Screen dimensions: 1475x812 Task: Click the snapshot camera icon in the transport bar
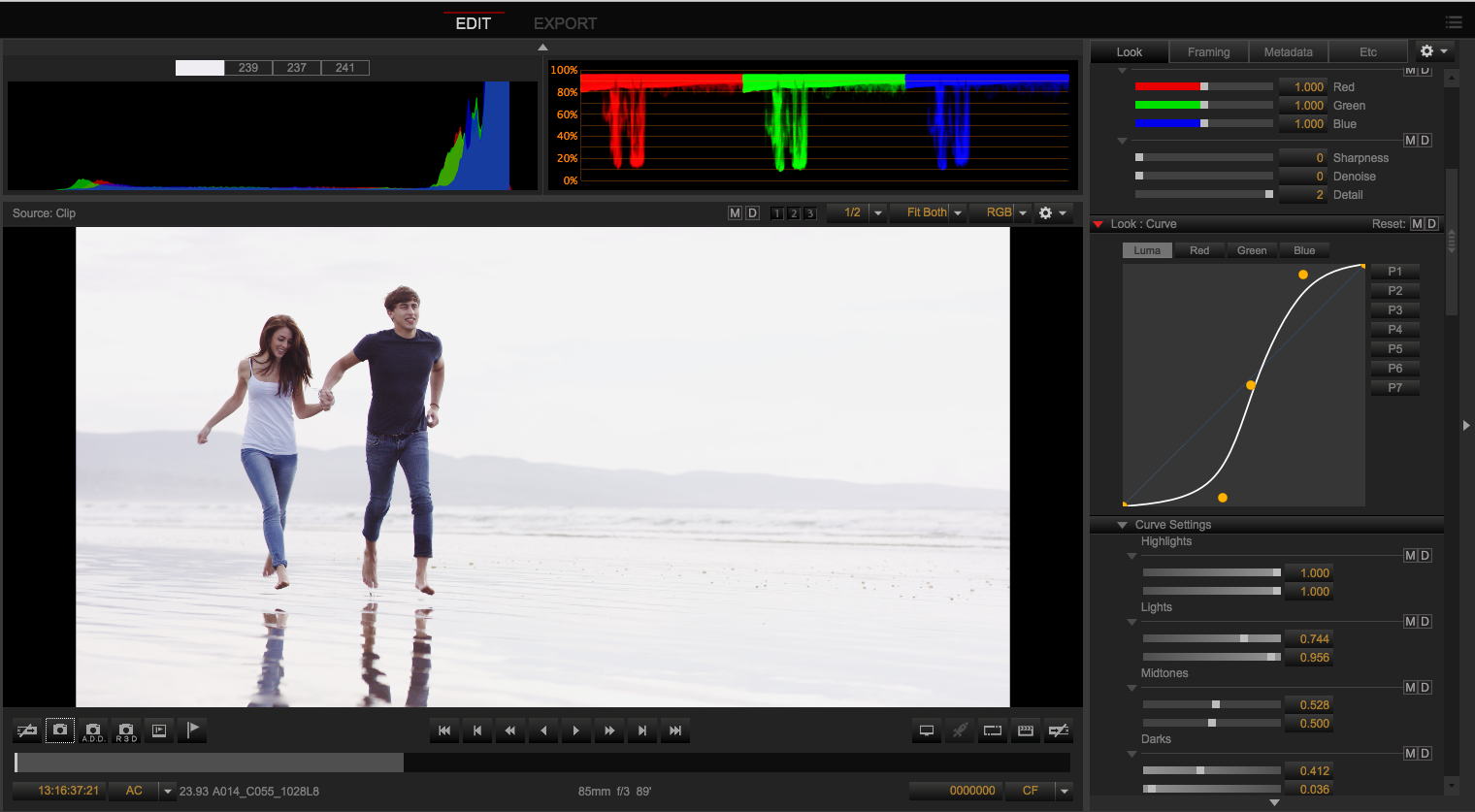click(x=60, y=731)
